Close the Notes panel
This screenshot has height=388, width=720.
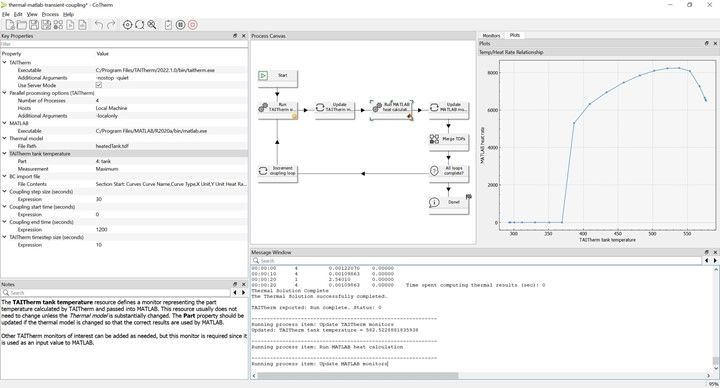pyautogui.click(x=243, y=285)
